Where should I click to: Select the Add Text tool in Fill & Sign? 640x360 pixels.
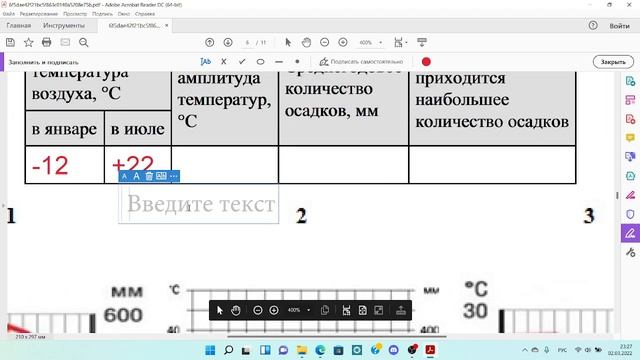[x=205, y=62]
